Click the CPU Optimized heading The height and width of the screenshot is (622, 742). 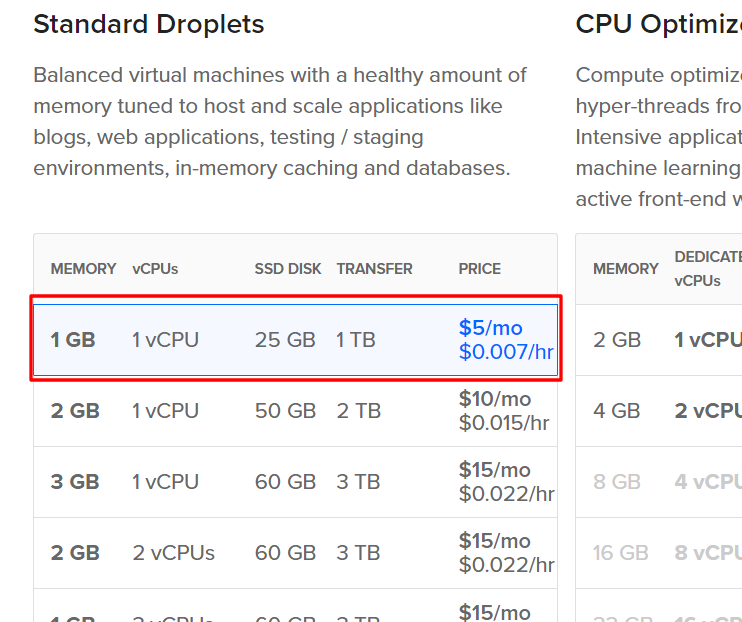point(659,24)
